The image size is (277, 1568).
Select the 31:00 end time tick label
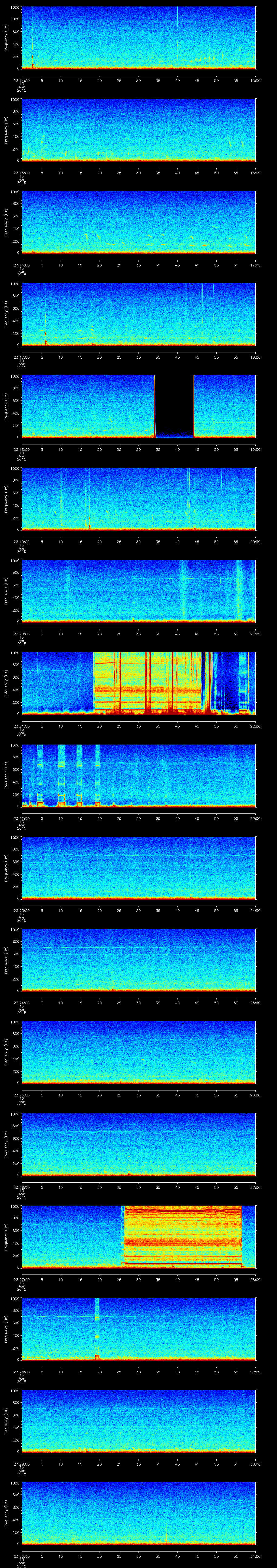255,1556
